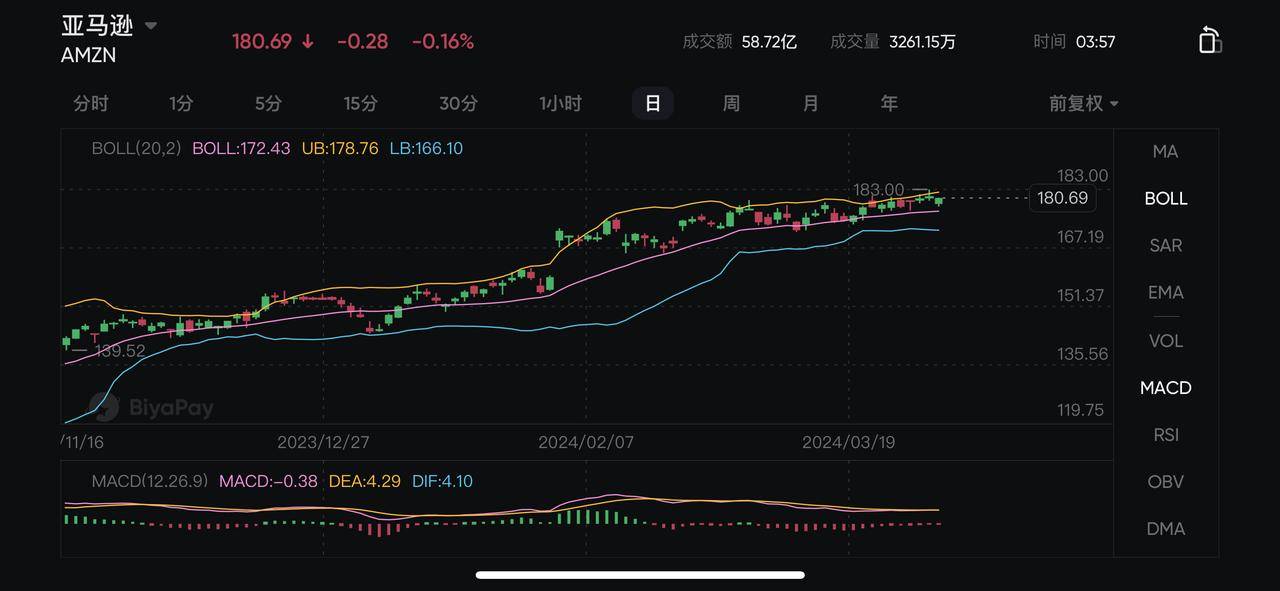The image size is (1280, 591).
Task: Enable the MA indicator
Action: 1165,151
